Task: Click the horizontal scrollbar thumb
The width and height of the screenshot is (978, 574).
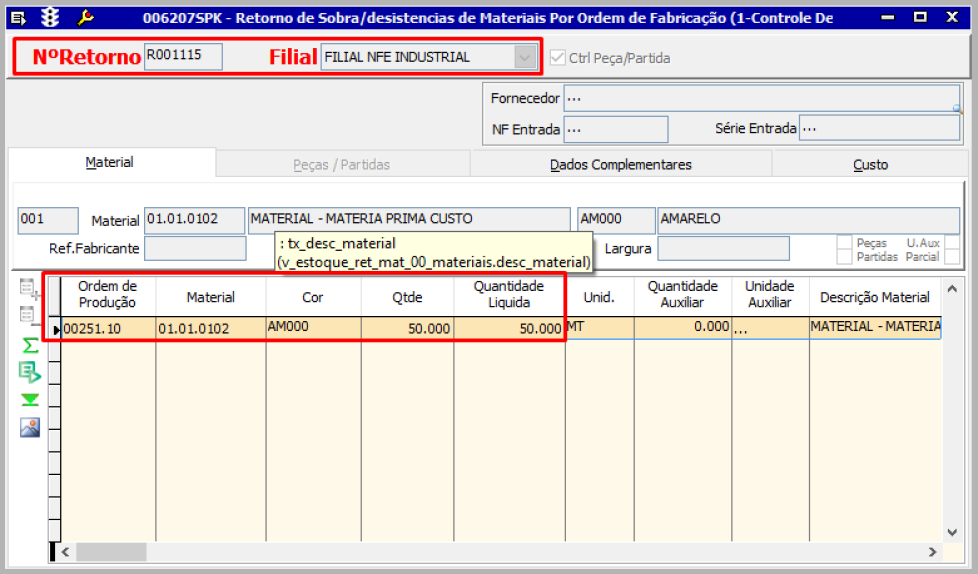Action: tap(111, 552)
